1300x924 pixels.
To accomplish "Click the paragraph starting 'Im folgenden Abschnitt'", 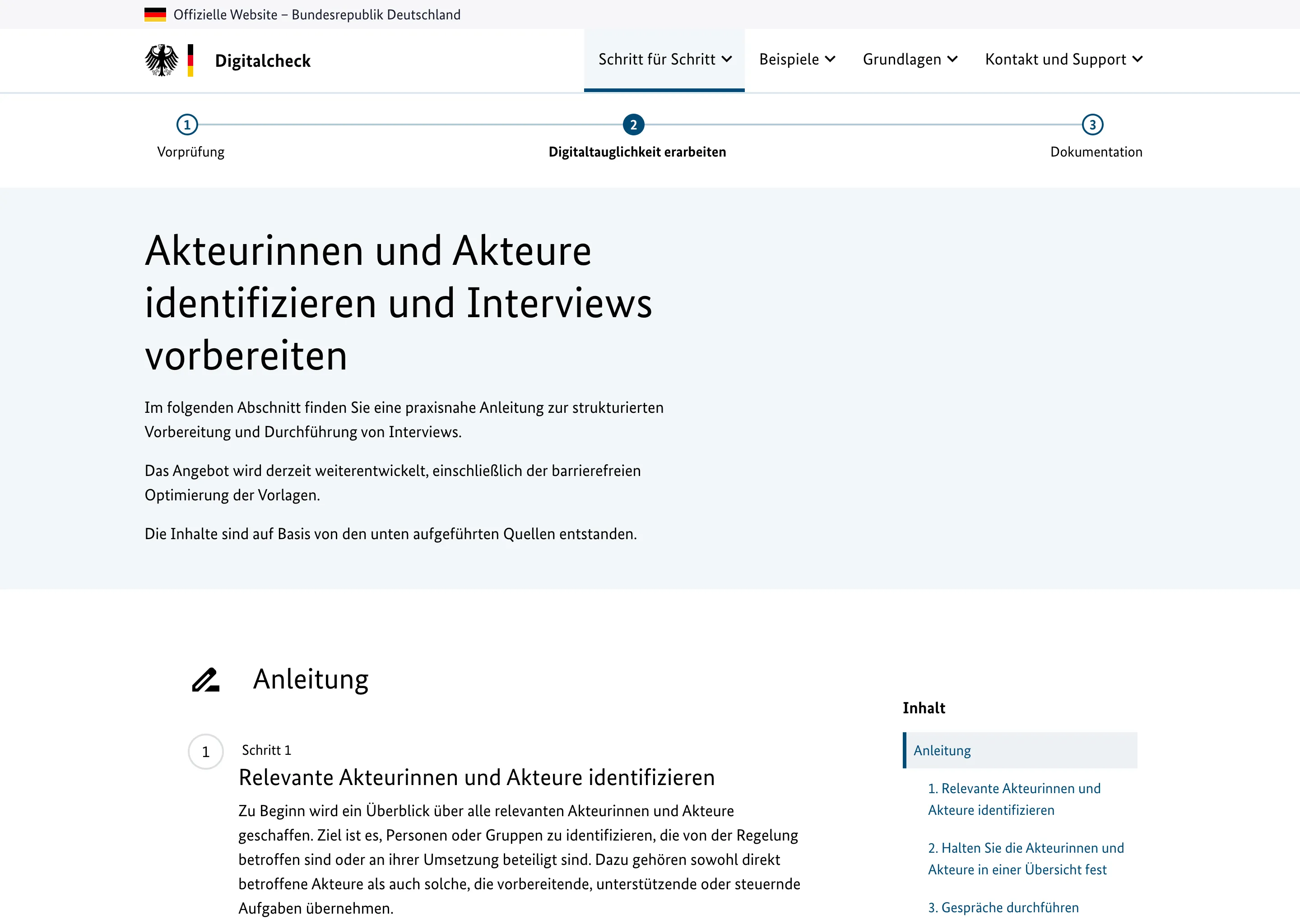I will pos(404,420).
